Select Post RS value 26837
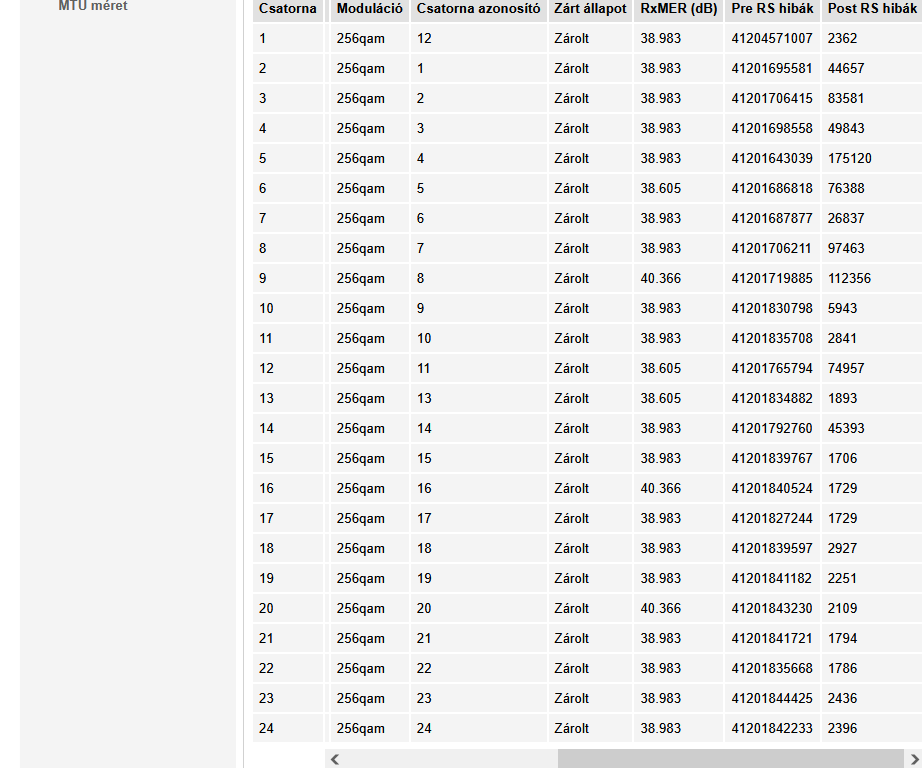Screen dimensions: 922x768 pos(846,218)
